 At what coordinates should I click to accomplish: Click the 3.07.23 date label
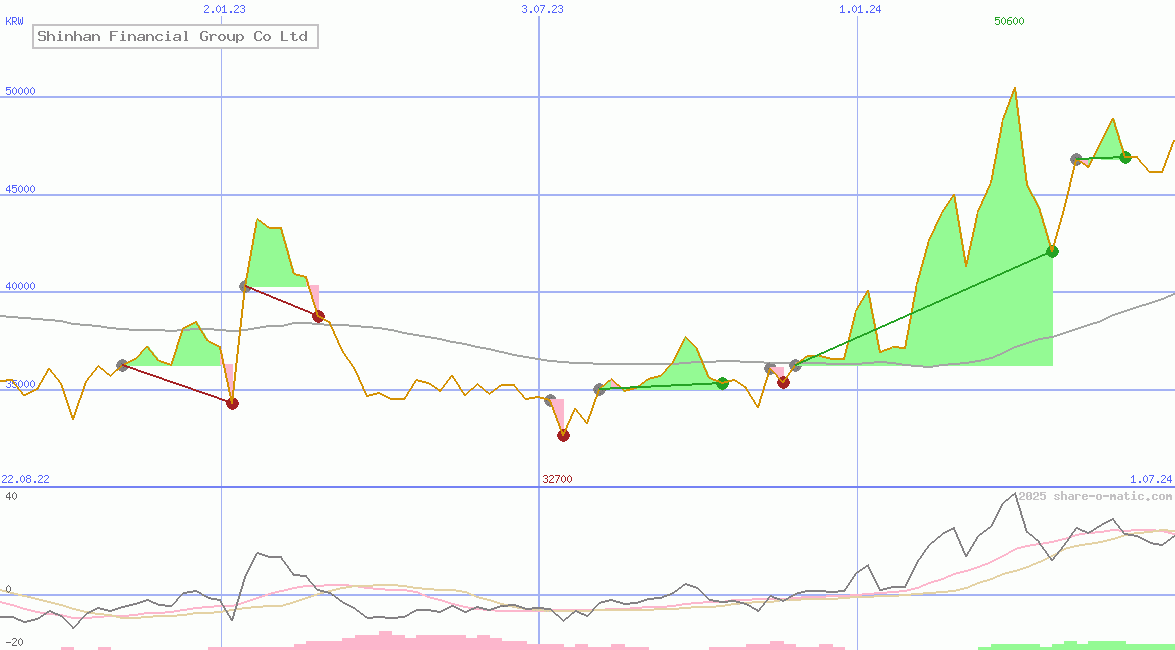point(542,9)
